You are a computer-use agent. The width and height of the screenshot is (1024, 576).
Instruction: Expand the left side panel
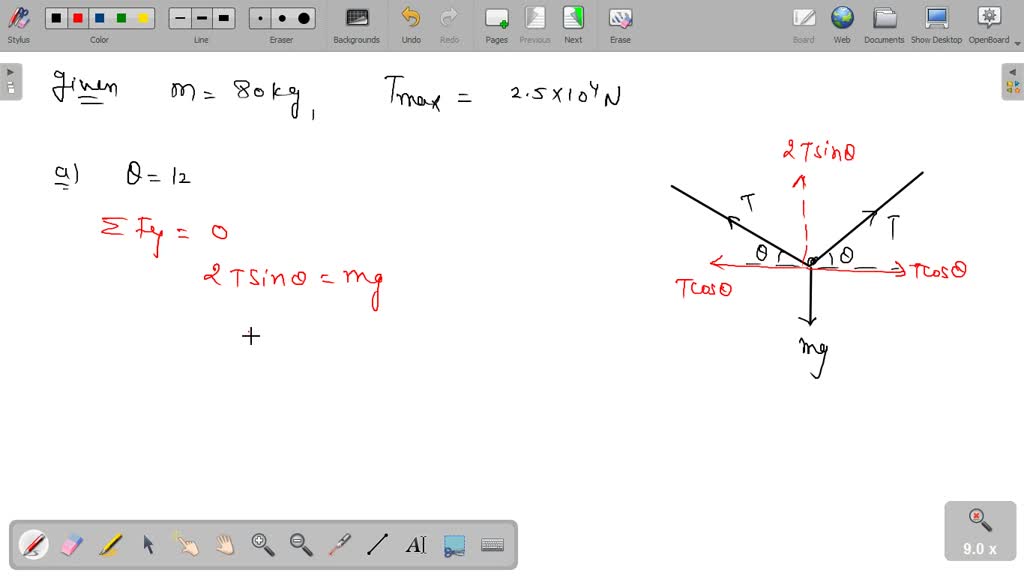tap(10, 82)
